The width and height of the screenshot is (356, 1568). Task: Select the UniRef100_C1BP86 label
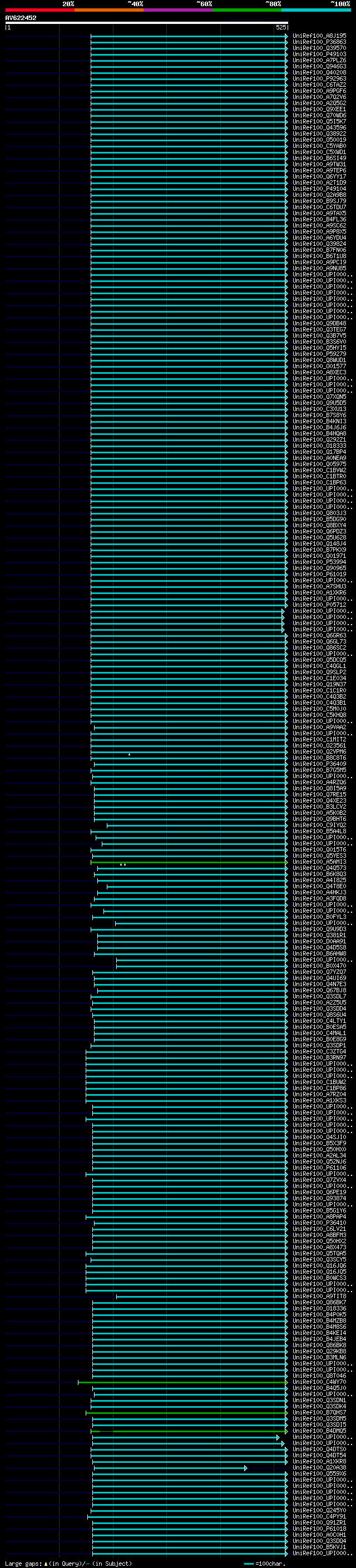click(319, 1089)
